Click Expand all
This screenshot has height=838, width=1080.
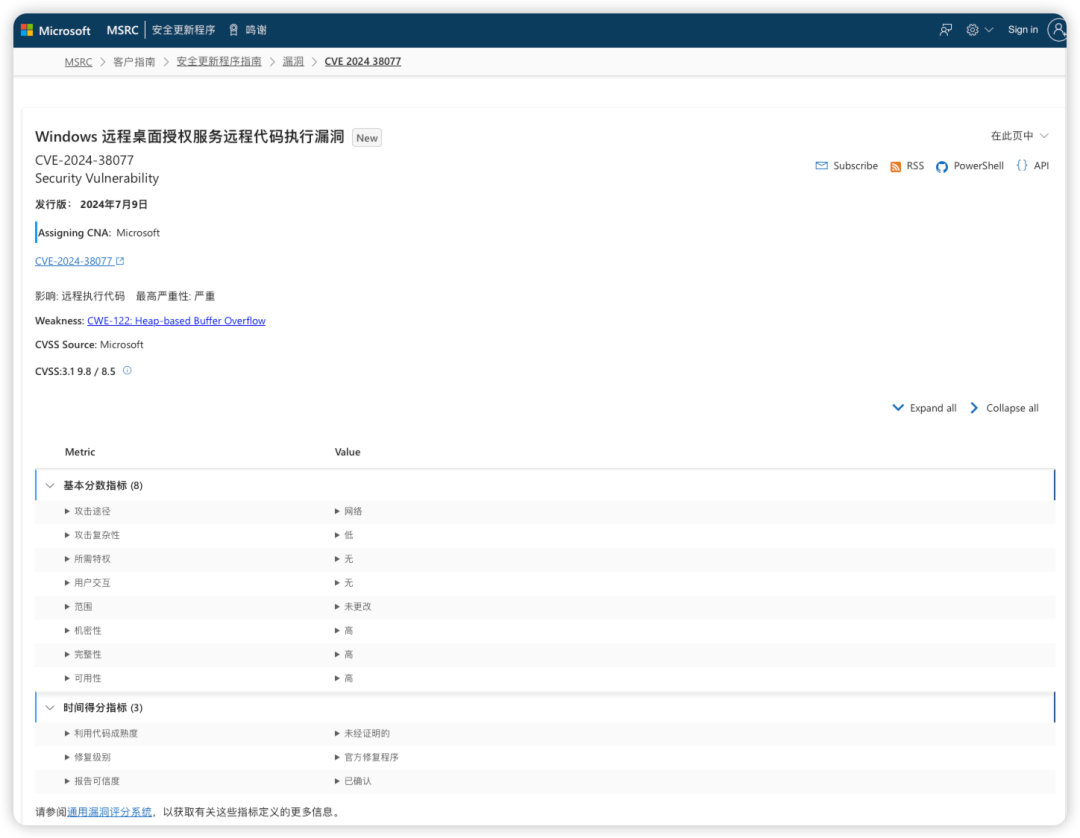(x=924, y=408)
